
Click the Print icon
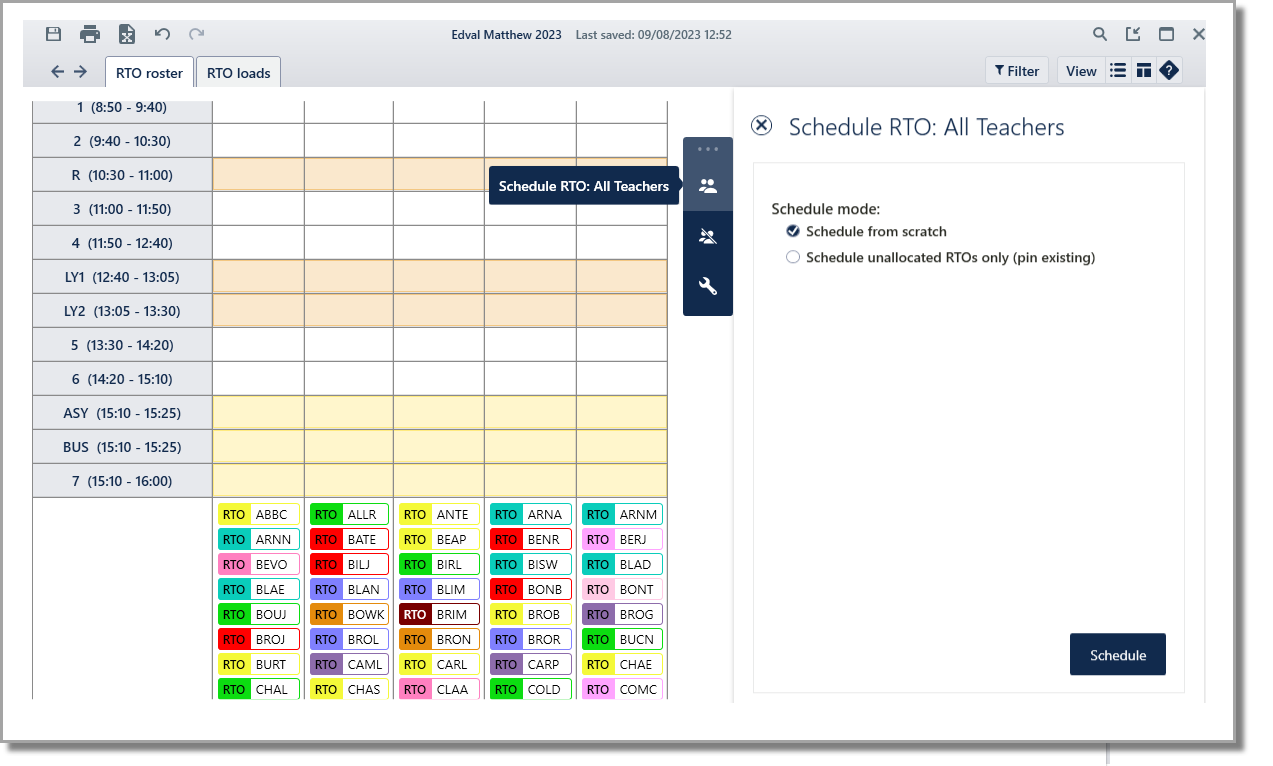pos(90,34)
